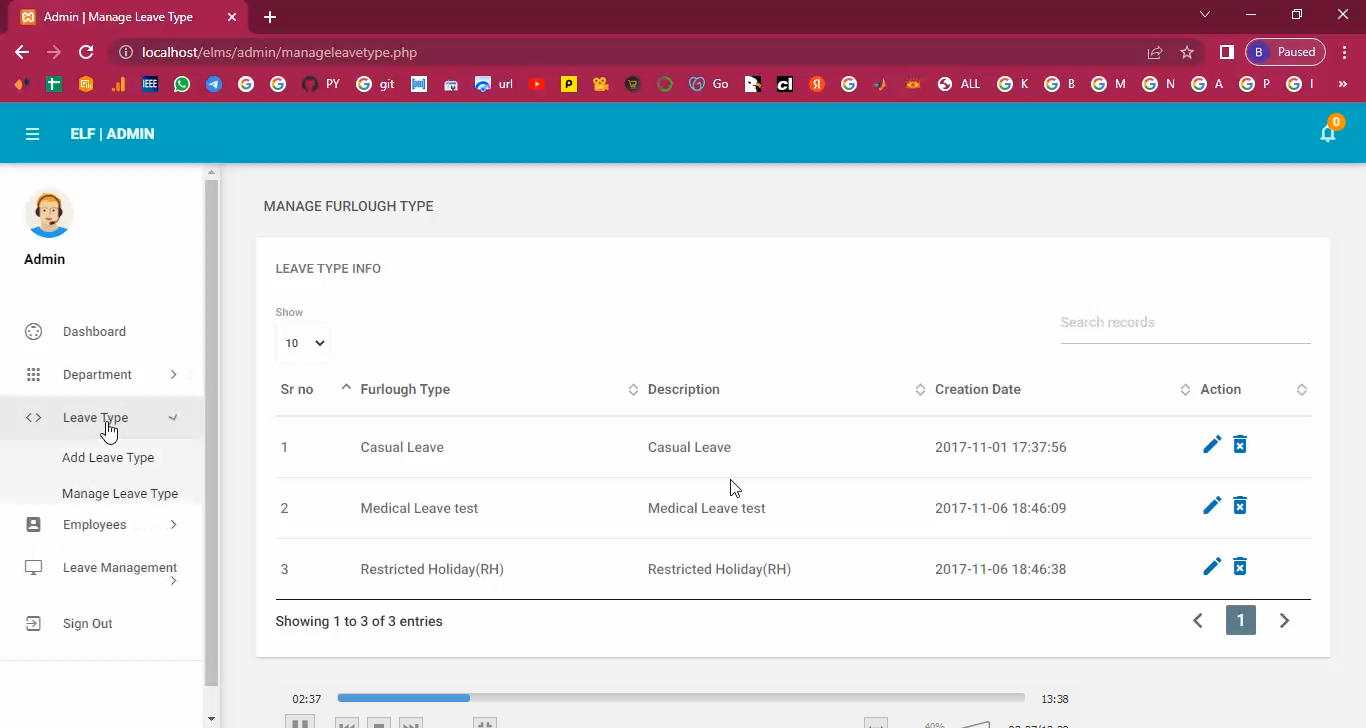Expand the Employees submenu
The image size is (1366, 728).
coord(95,525)
